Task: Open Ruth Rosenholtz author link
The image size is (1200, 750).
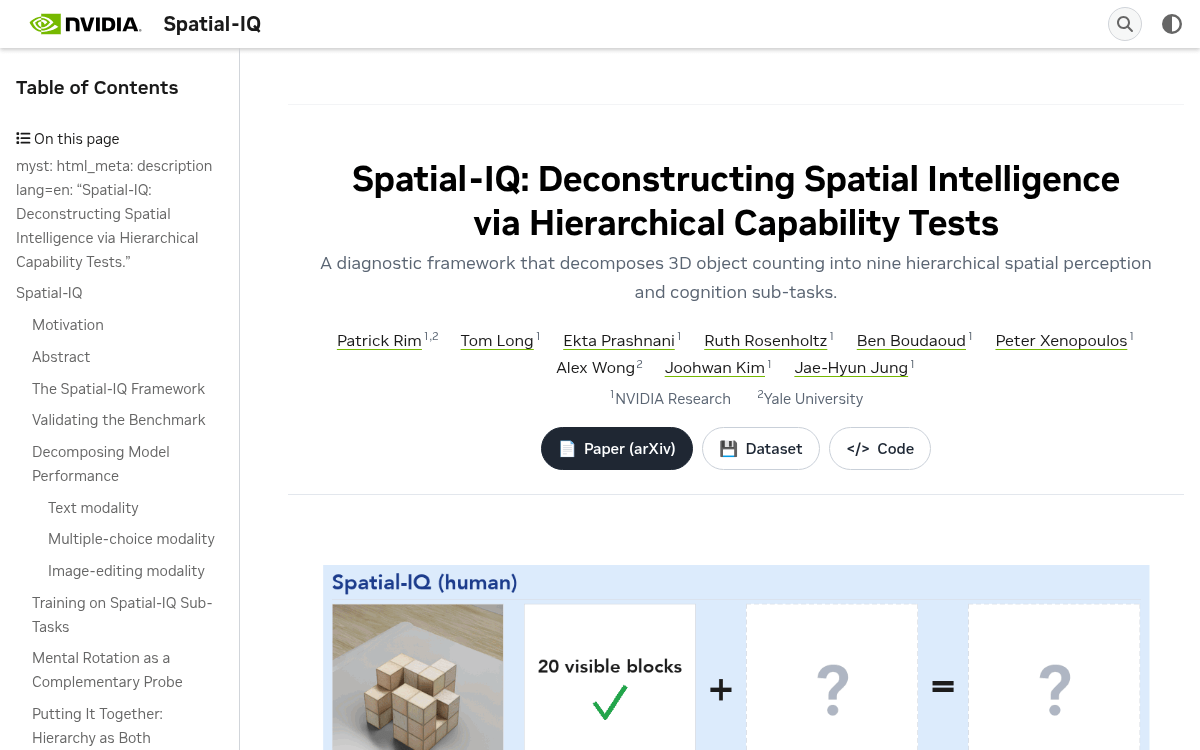Action: point(766,341)
